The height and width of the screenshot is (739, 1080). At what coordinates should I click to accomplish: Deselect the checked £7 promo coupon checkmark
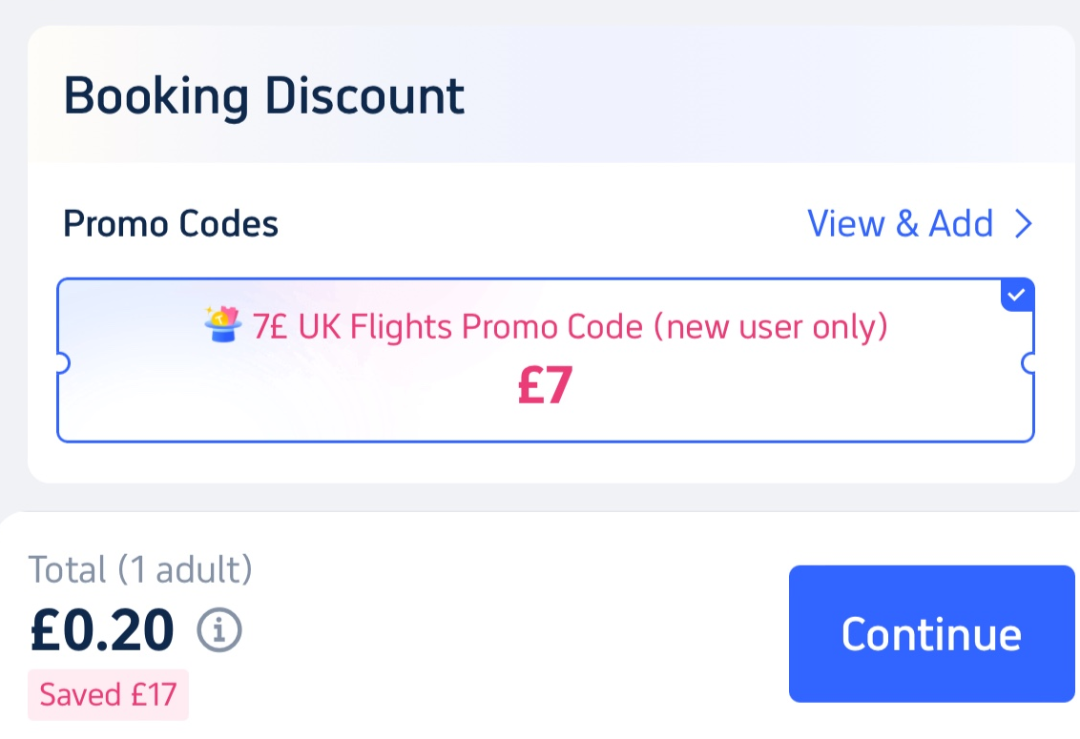tap(1017, 295)
